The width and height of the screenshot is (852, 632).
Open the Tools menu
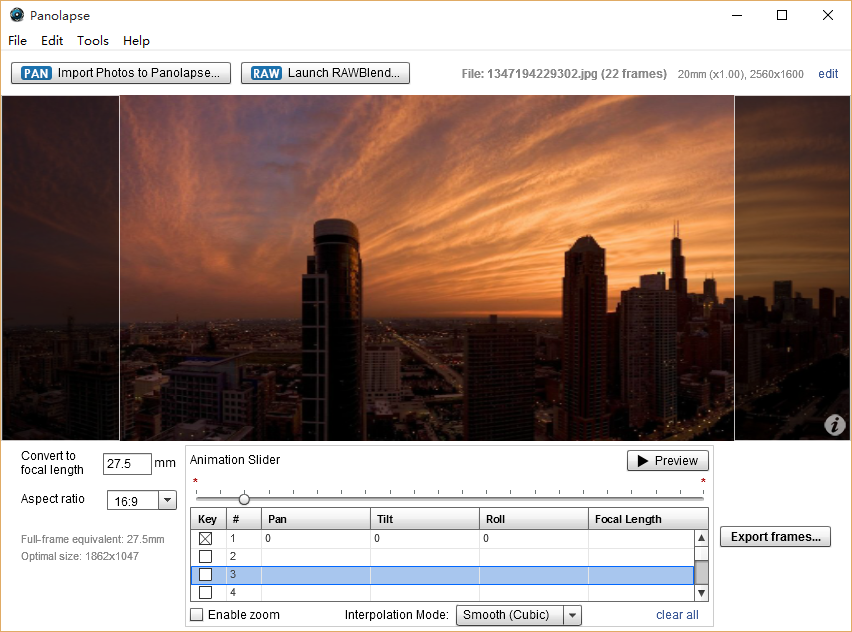[93, 41]
